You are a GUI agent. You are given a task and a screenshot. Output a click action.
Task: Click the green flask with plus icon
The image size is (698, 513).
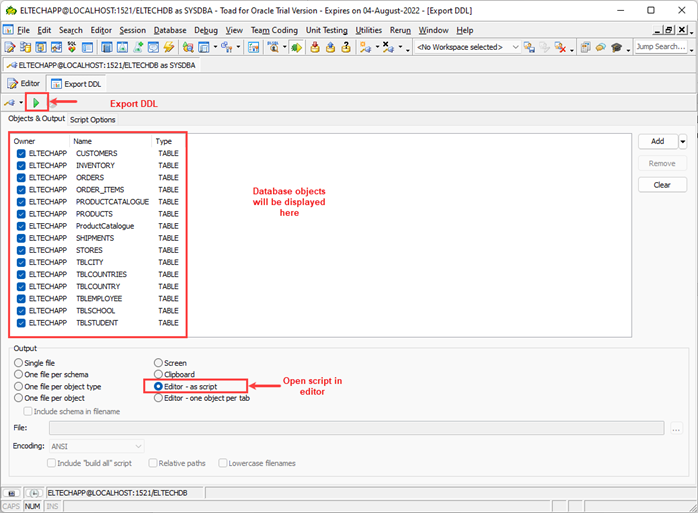tap(138, 47)
